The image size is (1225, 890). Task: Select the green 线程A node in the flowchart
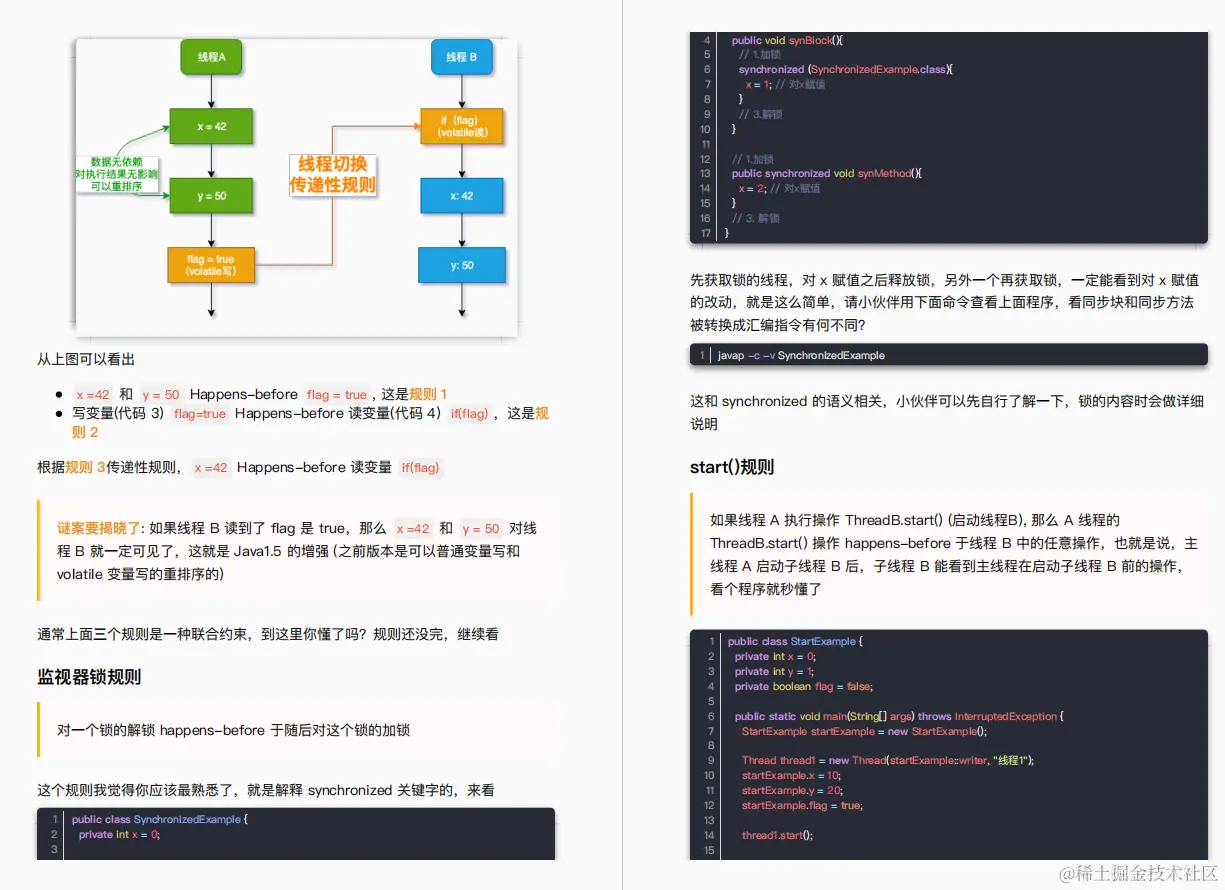pyautogui.click(x=211, y=57)
